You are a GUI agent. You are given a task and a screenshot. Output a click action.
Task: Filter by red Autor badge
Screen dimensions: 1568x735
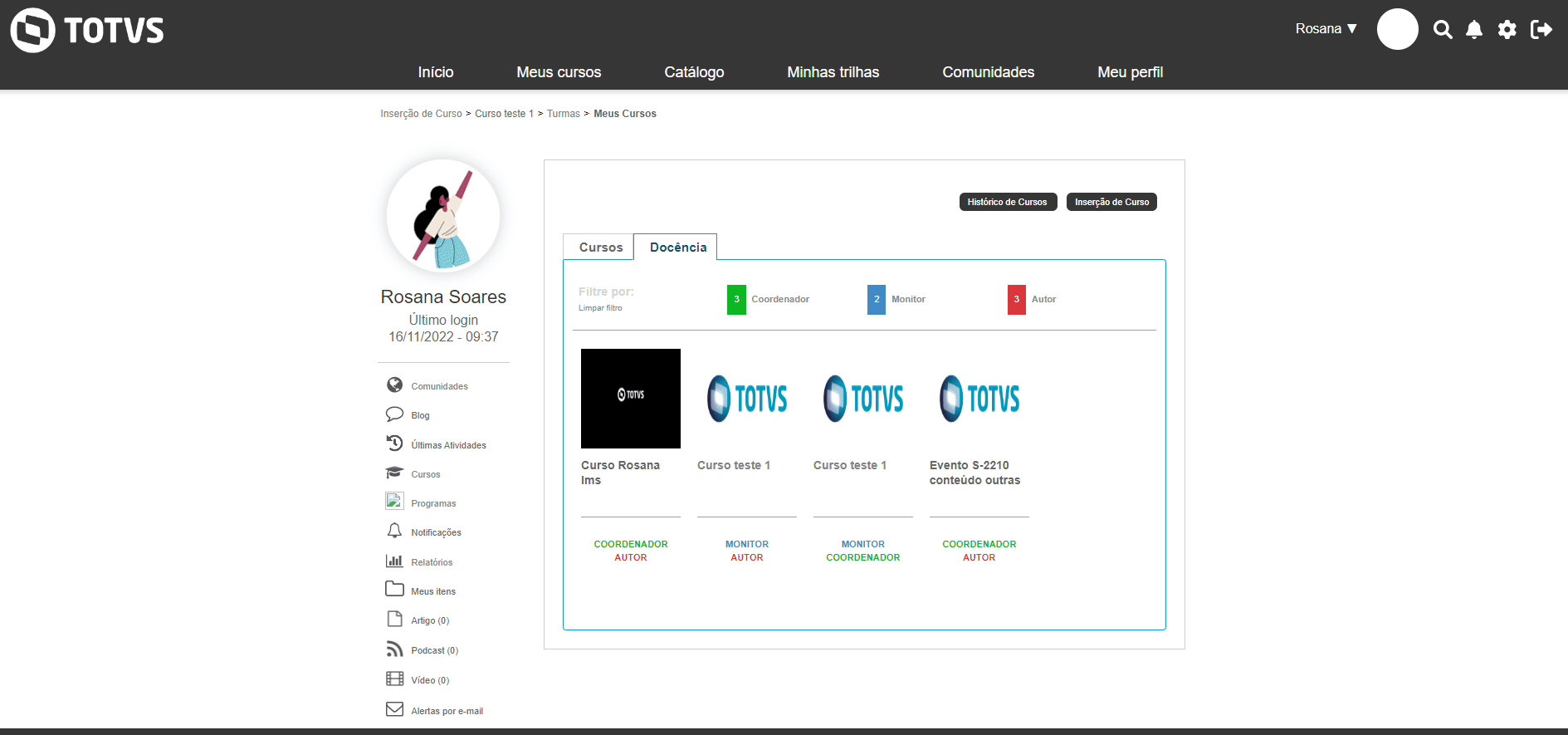pyautogui.click(x=1017, y=300)
